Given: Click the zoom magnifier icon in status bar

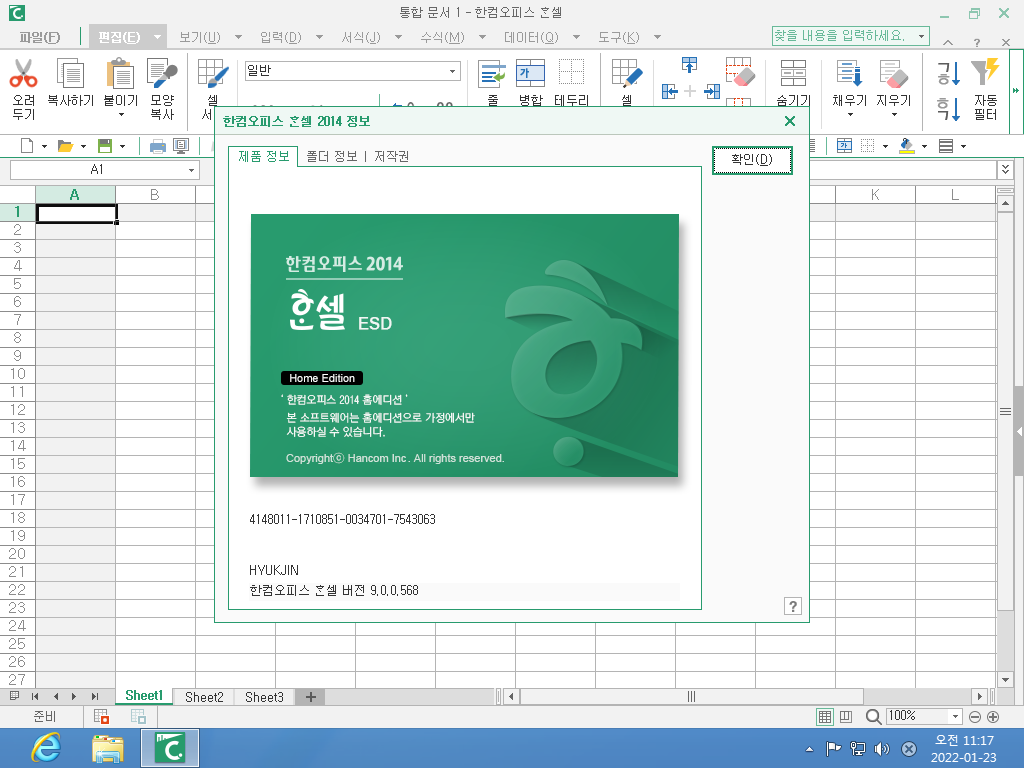Looking at the screenshot, I should 872,716.
